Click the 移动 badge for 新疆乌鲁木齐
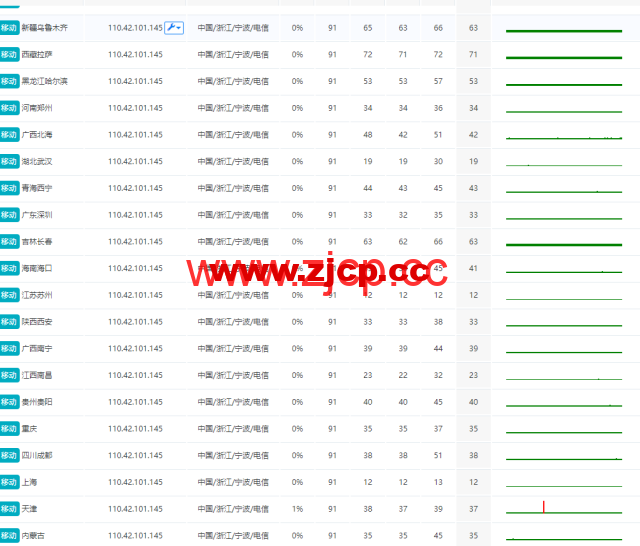The width and height of the screenshot is (640, 546). [9, 28]
